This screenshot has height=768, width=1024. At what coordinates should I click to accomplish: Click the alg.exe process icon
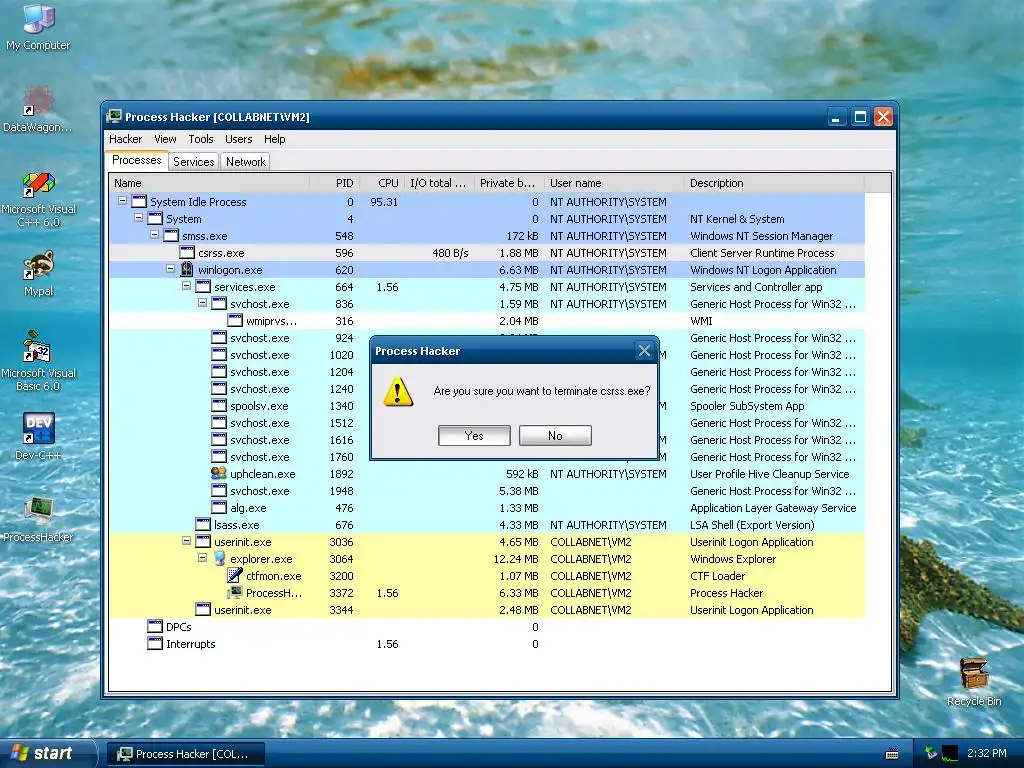tap(219, 507)
